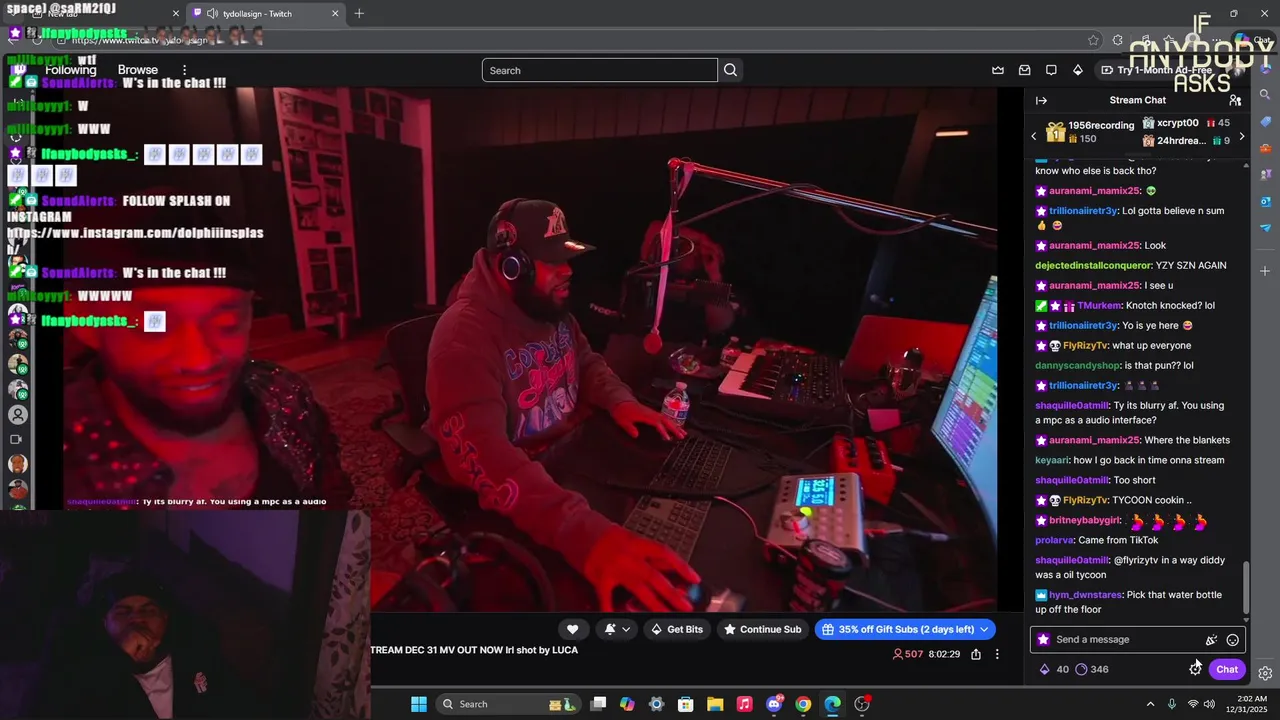Click britneybabygirl username in chat
Viewport: 1280px width, 720px height.
tap(1085, 520)
